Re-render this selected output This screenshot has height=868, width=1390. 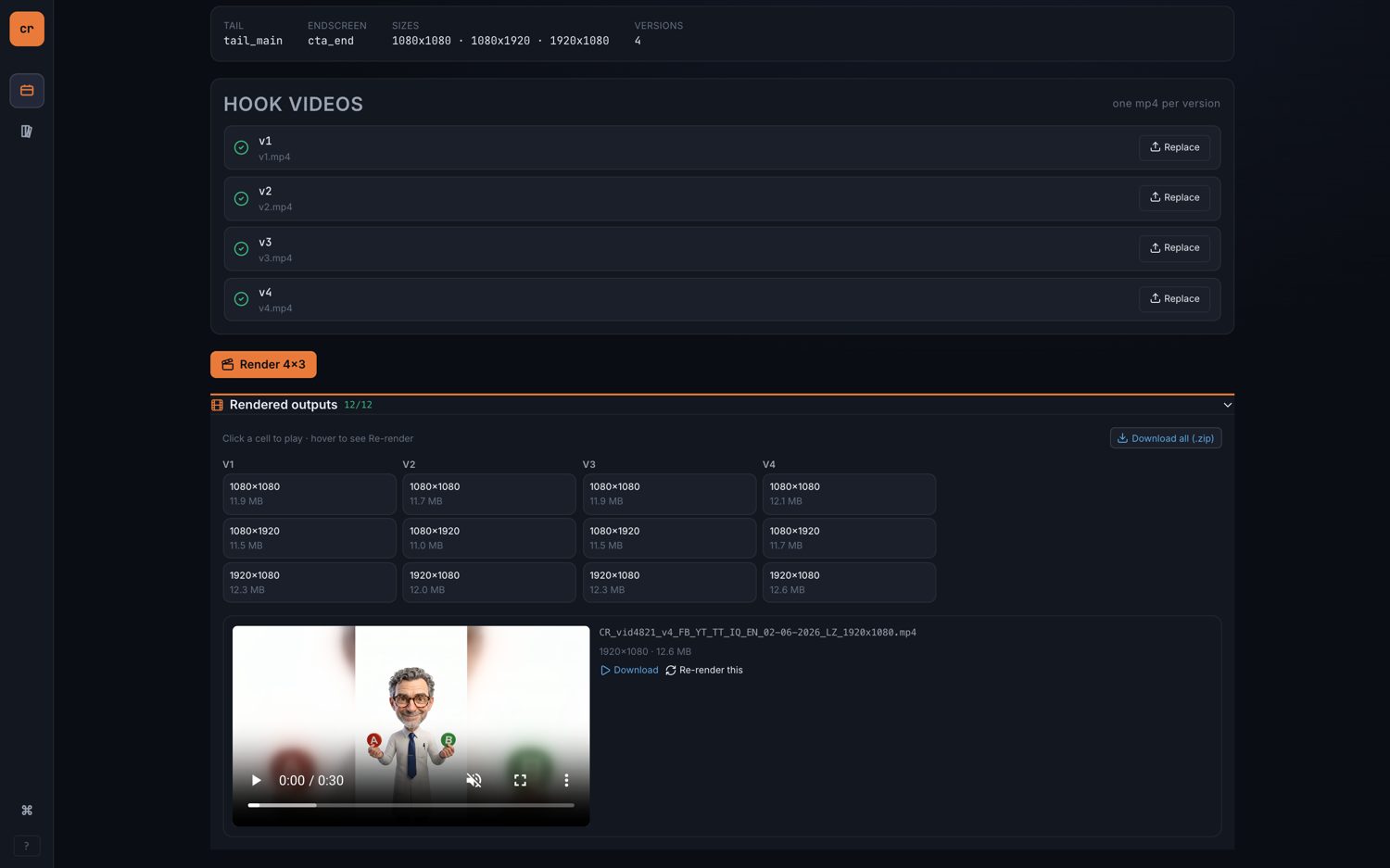[x=703, y=670]
